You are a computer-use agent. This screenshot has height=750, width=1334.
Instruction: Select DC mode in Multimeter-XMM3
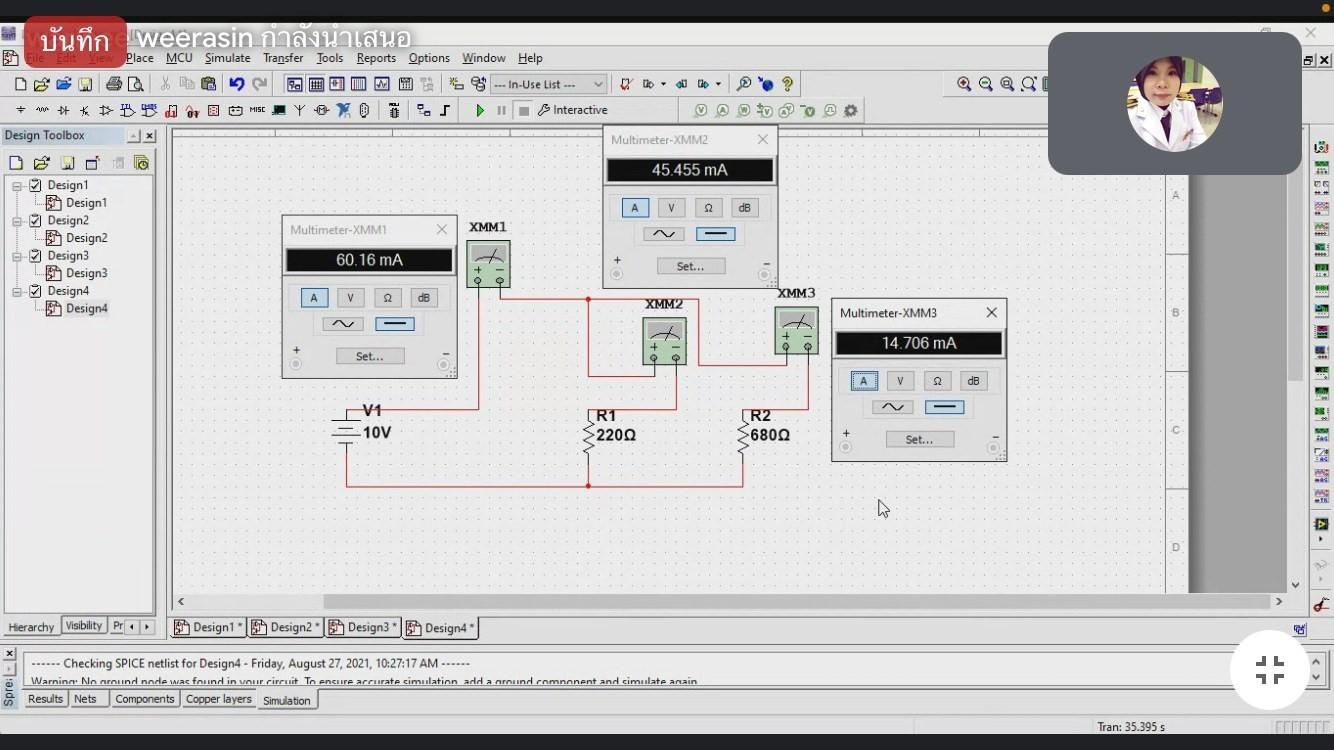[944, 407]
